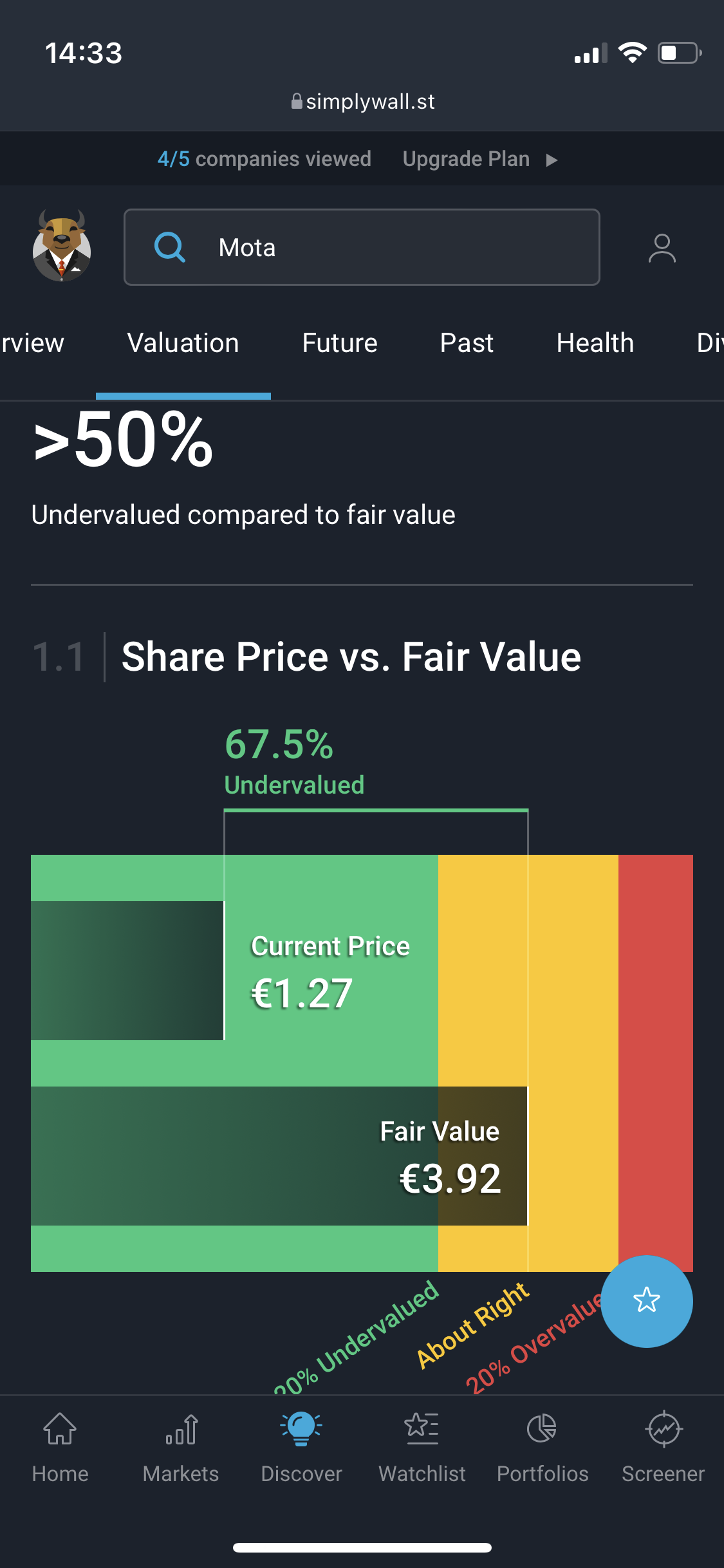Select the Valuation tab

coord(183,343)
